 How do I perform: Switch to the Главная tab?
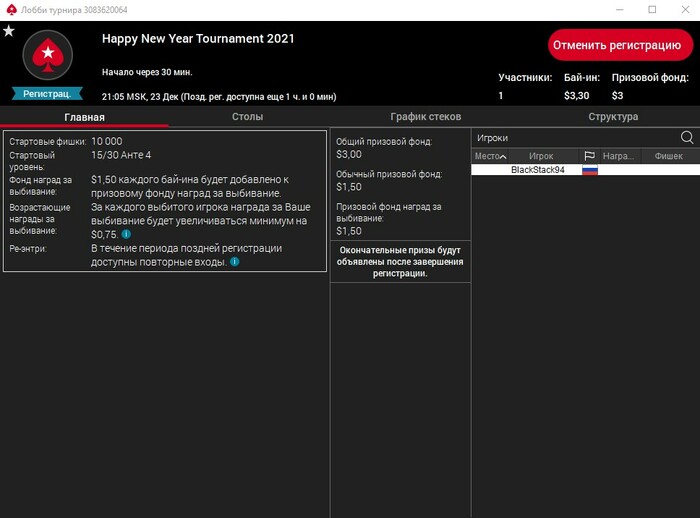point(84,117)
